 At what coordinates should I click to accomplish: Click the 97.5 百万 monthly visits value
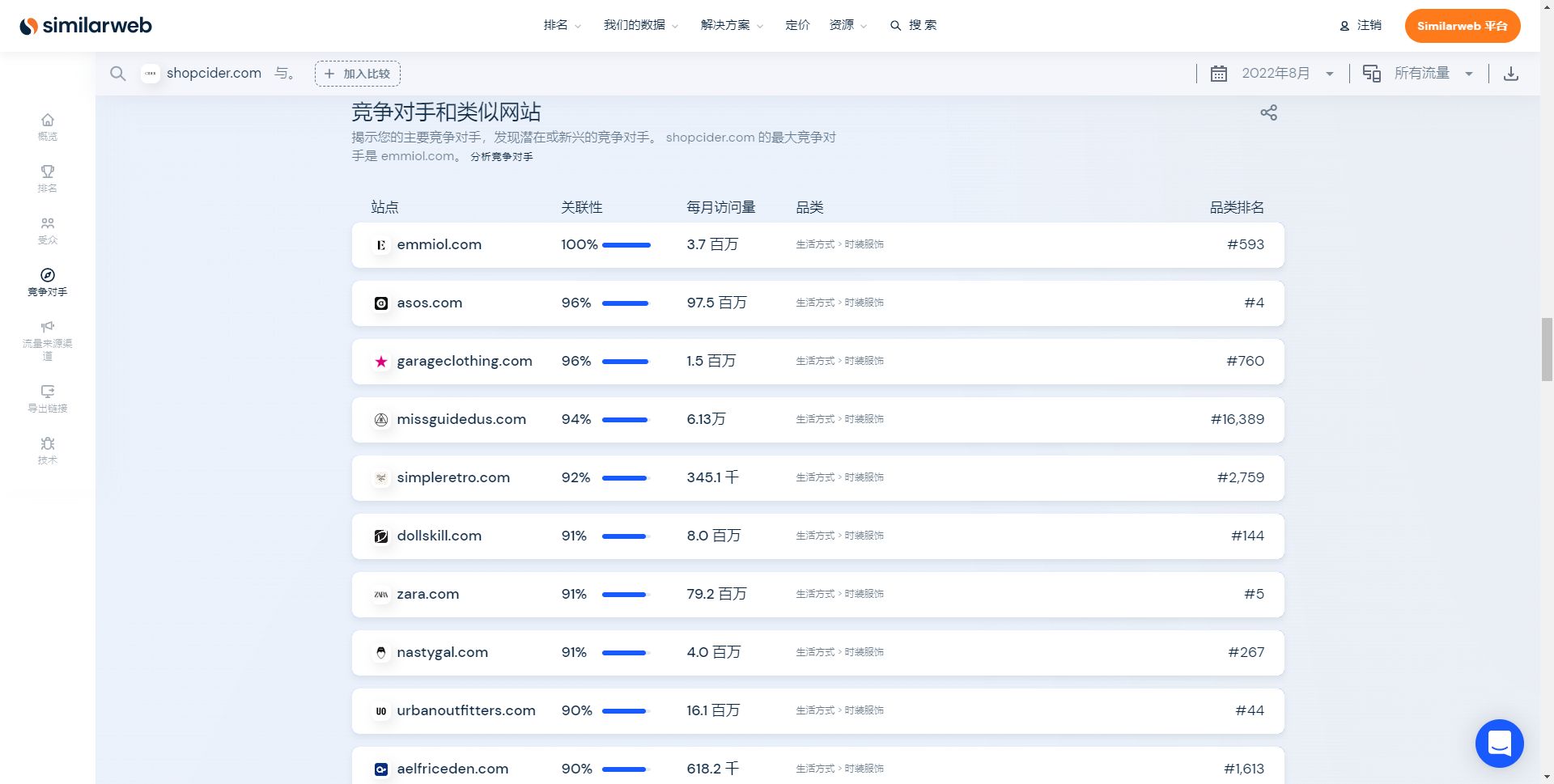pos(716,303)
